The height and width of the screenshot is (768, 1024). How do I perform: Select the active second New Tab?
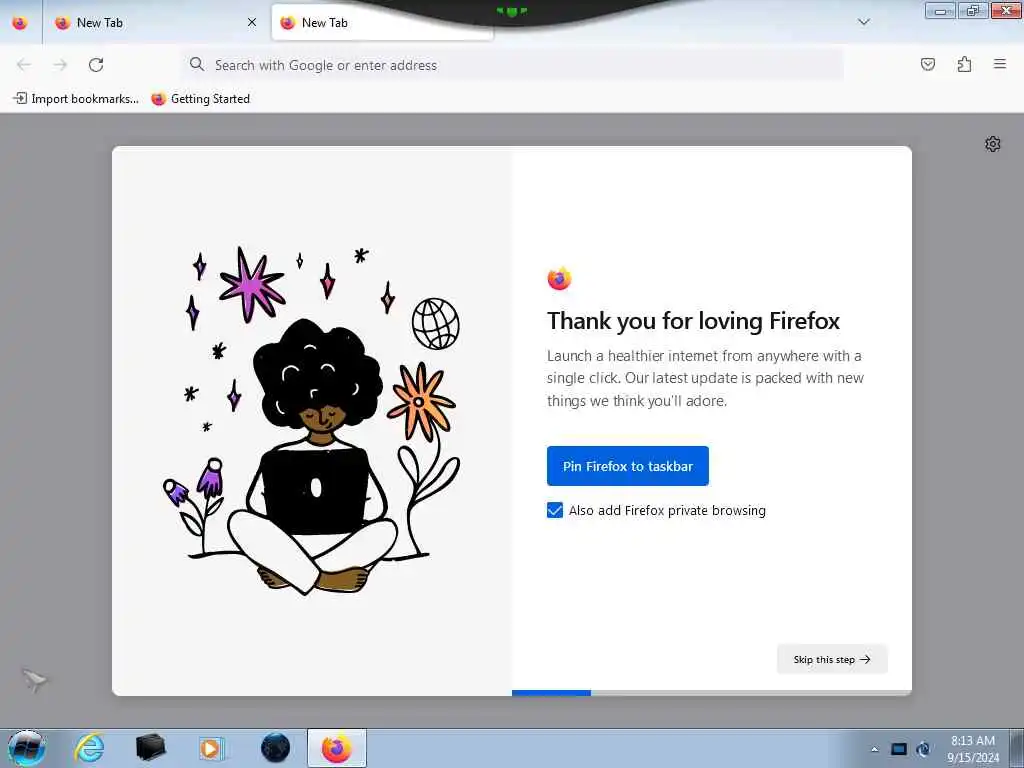(382, 23)
